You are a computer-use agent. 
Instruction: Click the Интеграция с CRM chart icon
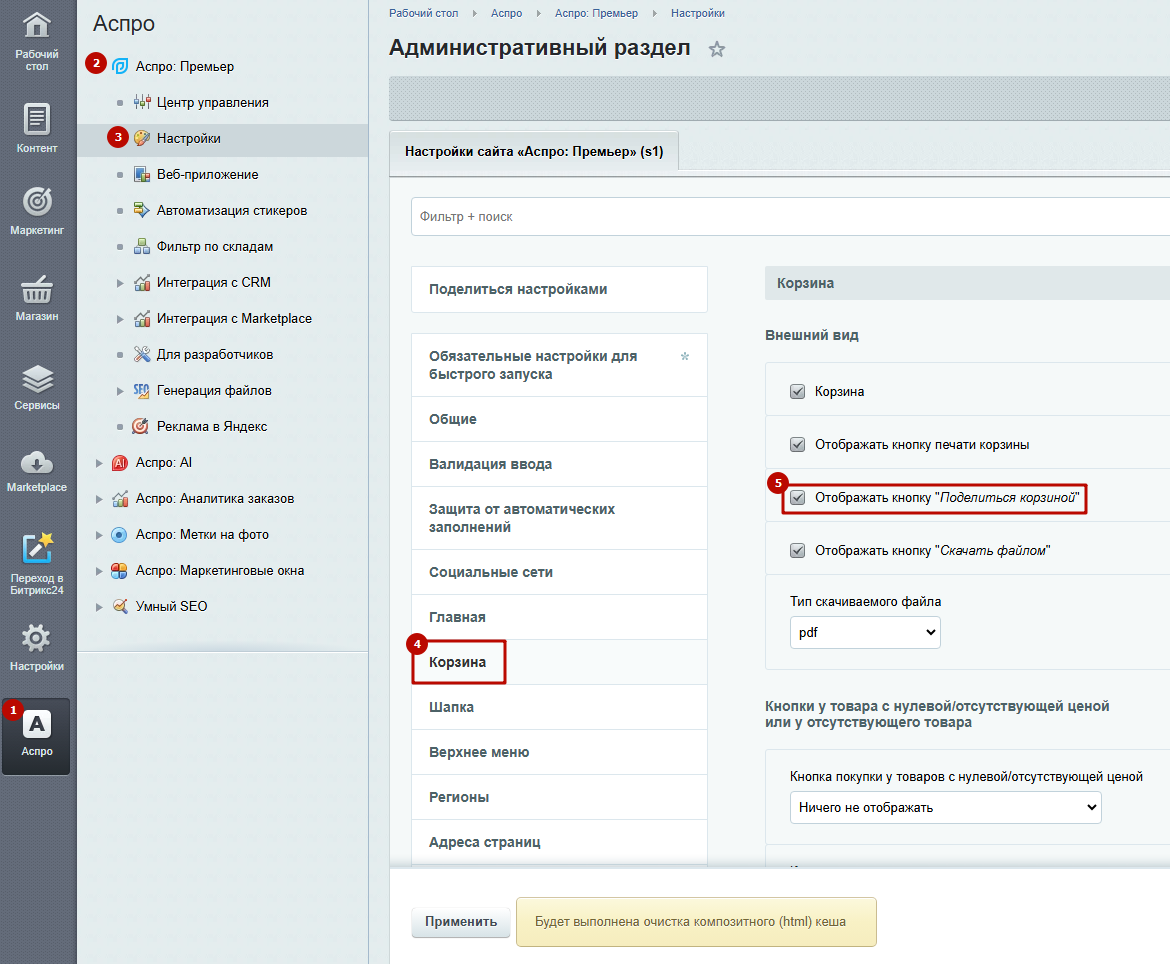point(142,283)
